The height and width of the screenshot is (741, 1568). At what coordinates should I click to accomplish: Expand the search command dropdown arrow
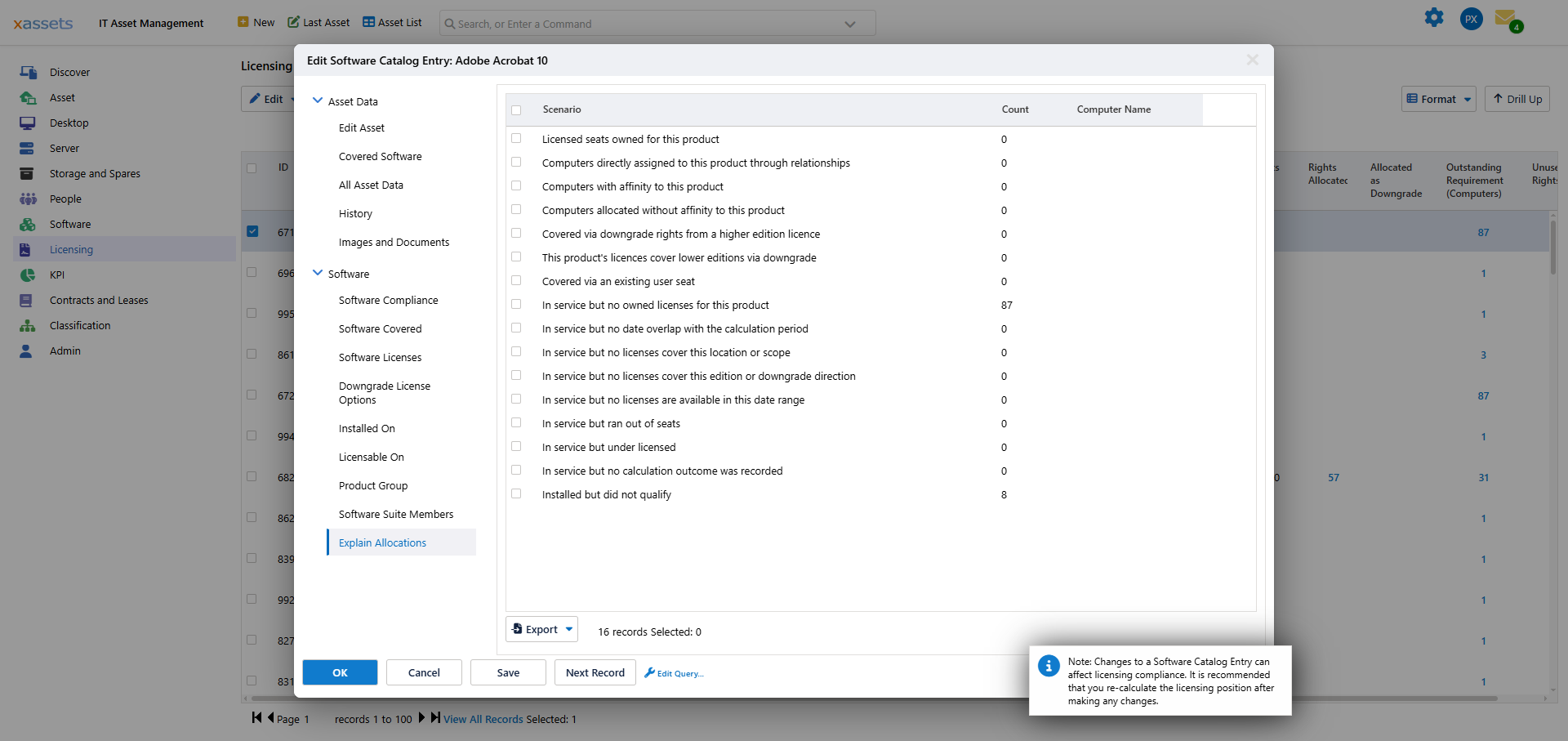(850, 24)
